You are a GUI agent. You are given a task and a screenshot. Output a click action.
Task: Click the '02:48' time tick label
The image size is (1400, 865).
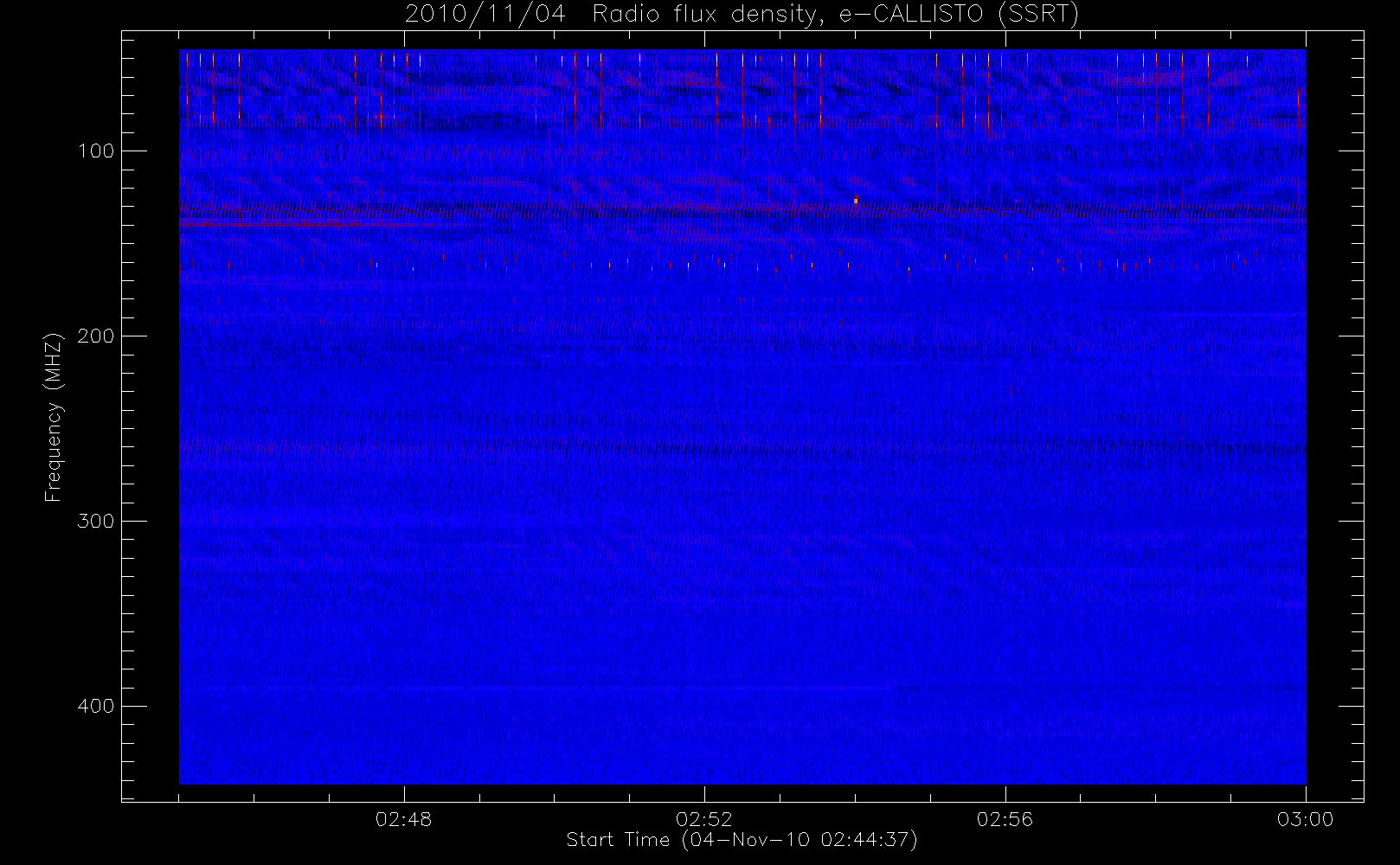[403, 819]
